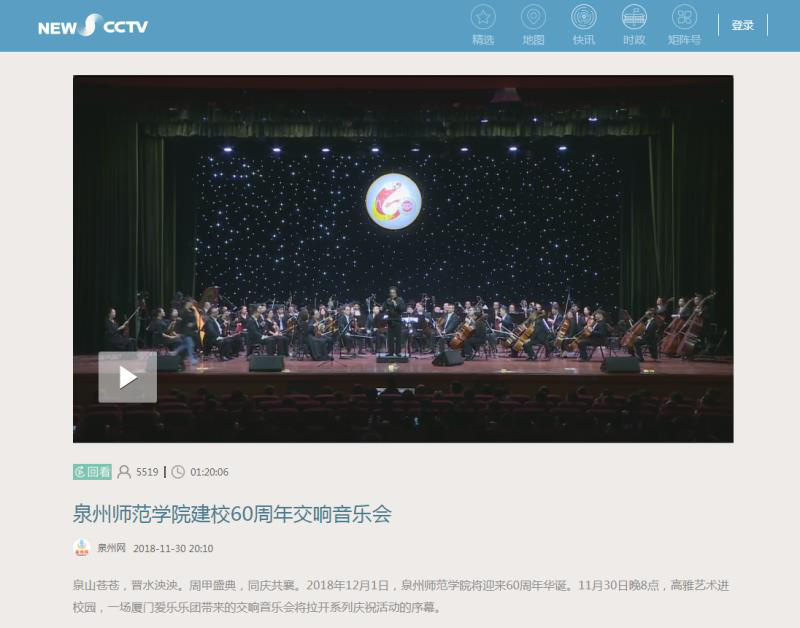Click the article description paragraph
This screenshot has width=800, height=628.
coord(401,596)
